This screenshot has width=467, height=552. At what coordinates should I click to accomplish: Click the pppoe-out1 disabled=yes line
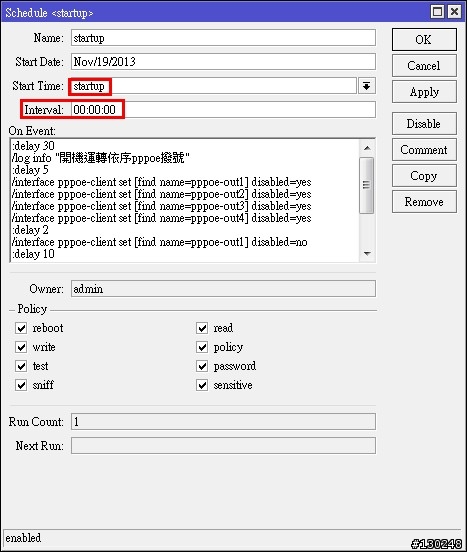[x=162, y=182]
